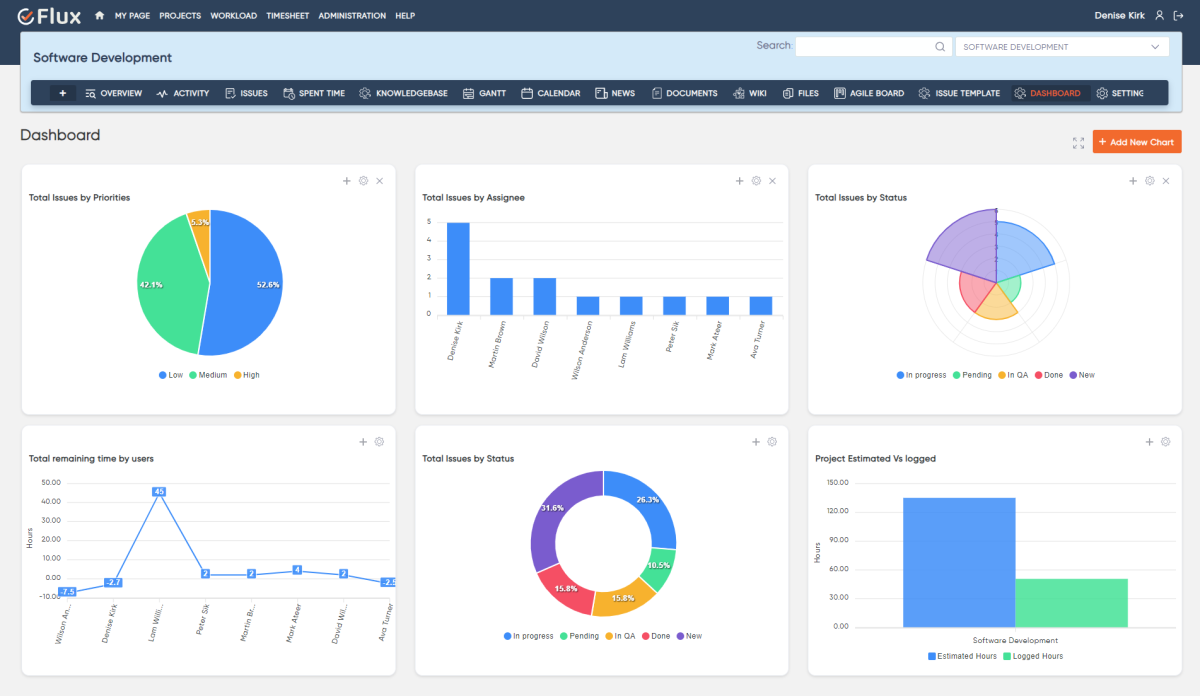The image size is (1200, 696).
Task: Open gear settings on Project Estimated Vs logged chart
Action: (x=1165, y=441)
